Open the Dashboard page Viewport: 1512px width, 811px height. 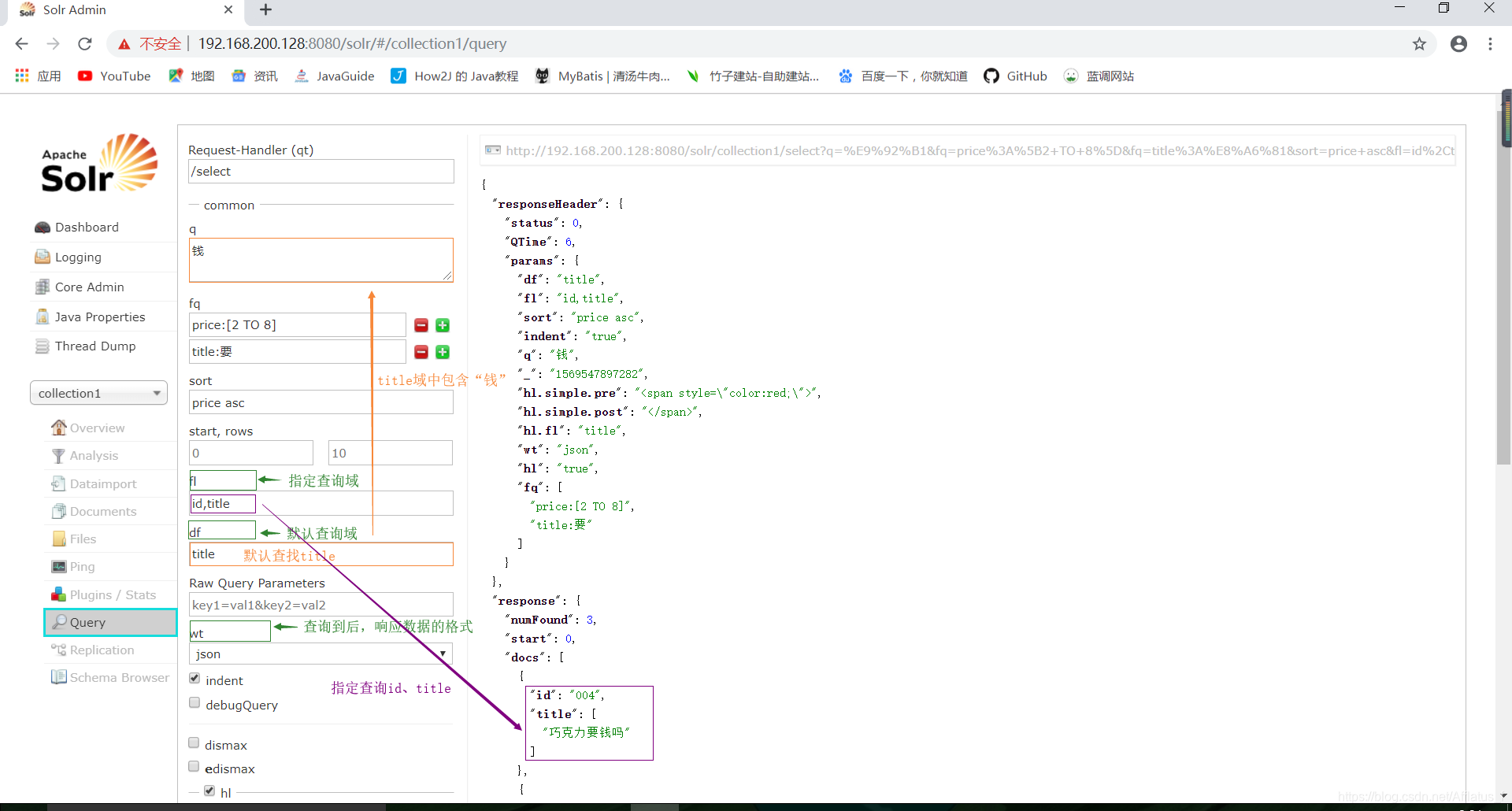pos(87,227)
